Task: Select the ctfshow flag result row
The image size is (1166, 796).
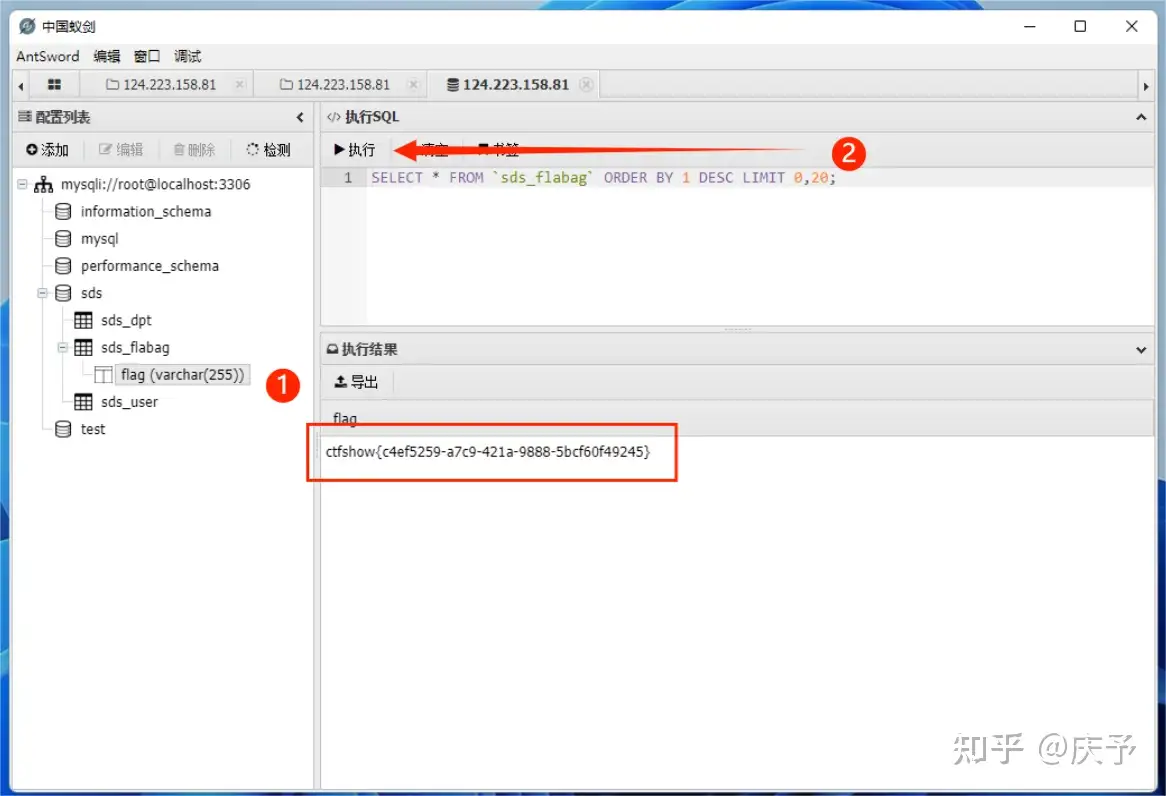Action: pos(488,452)
